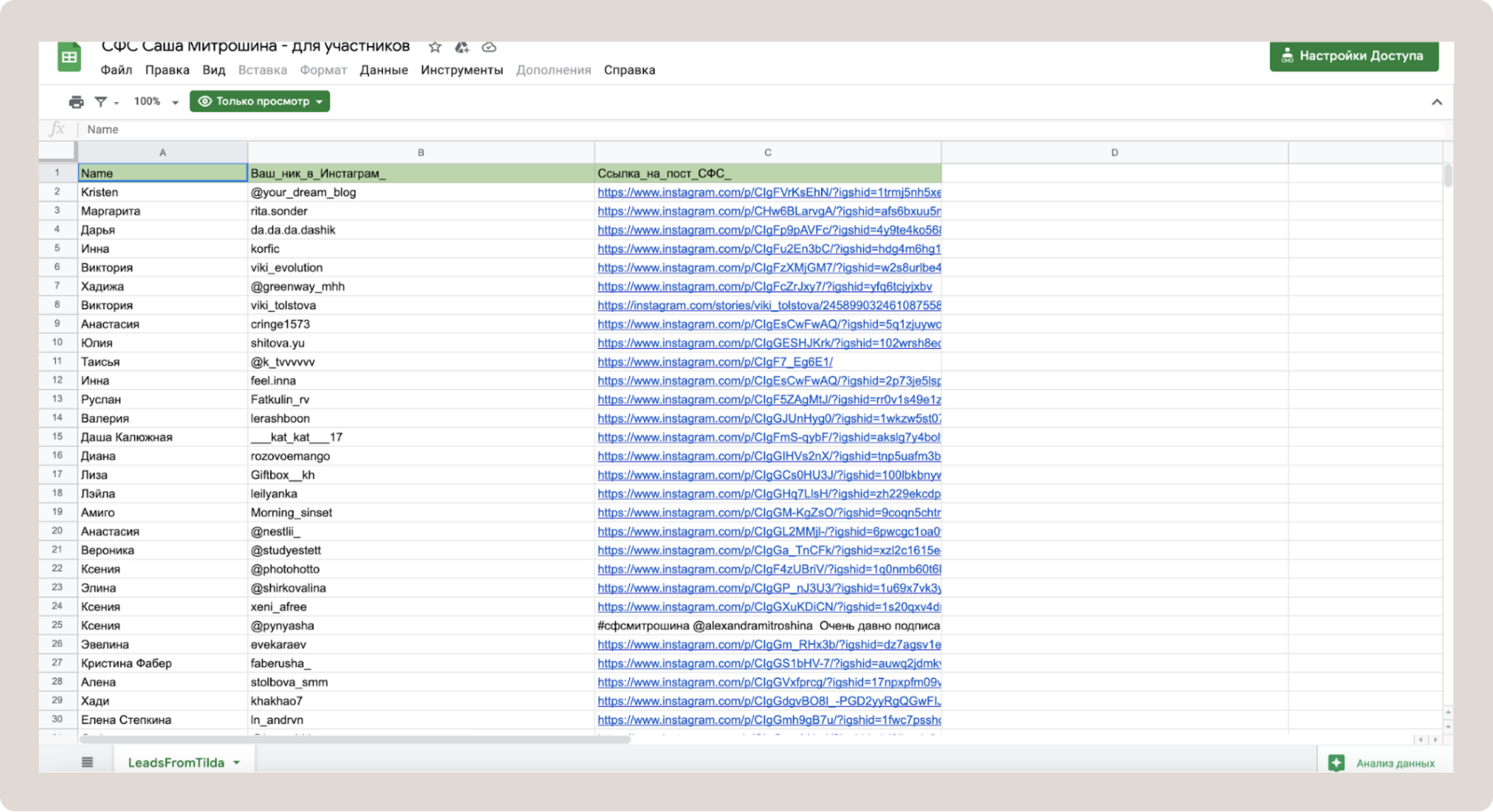Click the horizontal scrollbar thumb
Image resolution: width=1493 pixels, height=812 pixels.
point(355,739)
